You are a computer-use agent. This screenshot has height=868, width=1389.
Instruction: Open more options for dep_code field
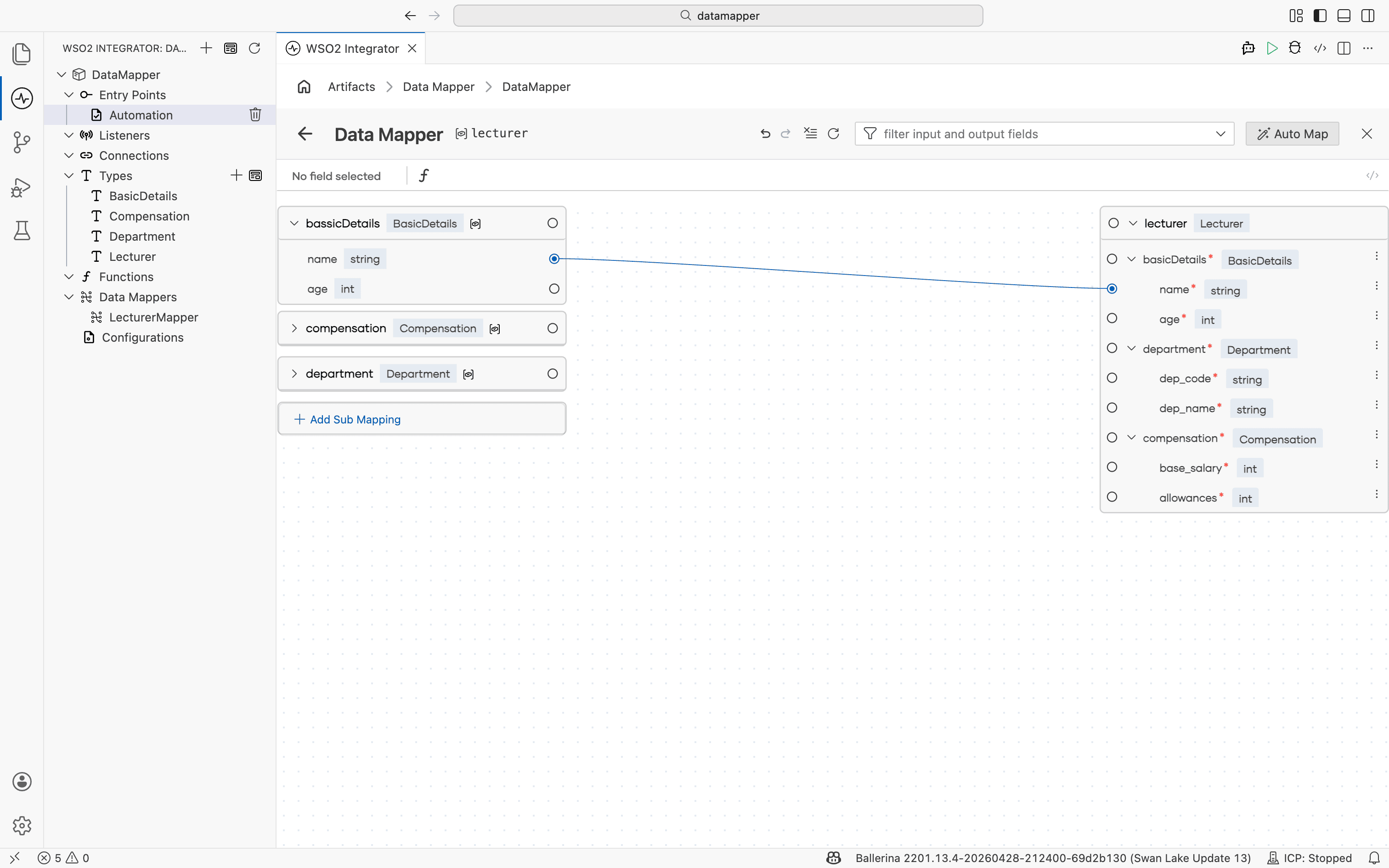coord(1377,375)
